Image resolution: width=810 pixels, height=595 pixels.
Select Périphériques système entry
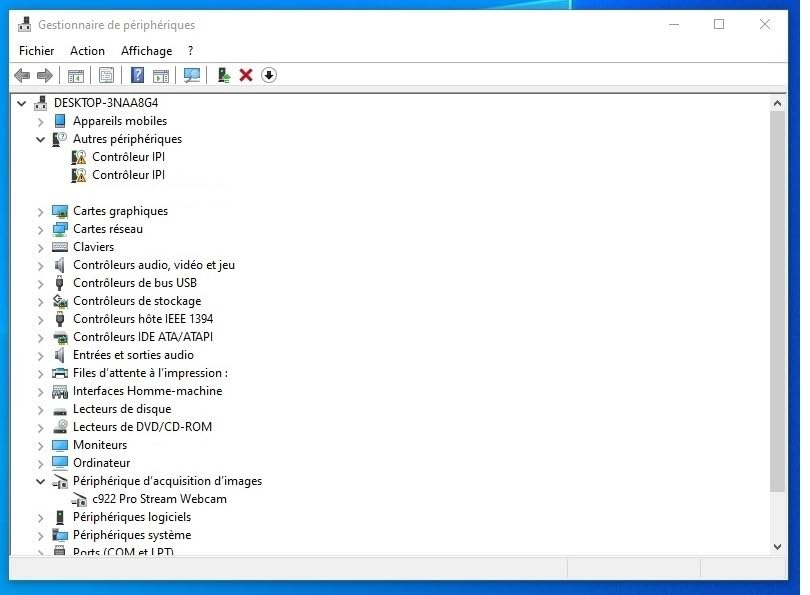[x=132, y=535]
